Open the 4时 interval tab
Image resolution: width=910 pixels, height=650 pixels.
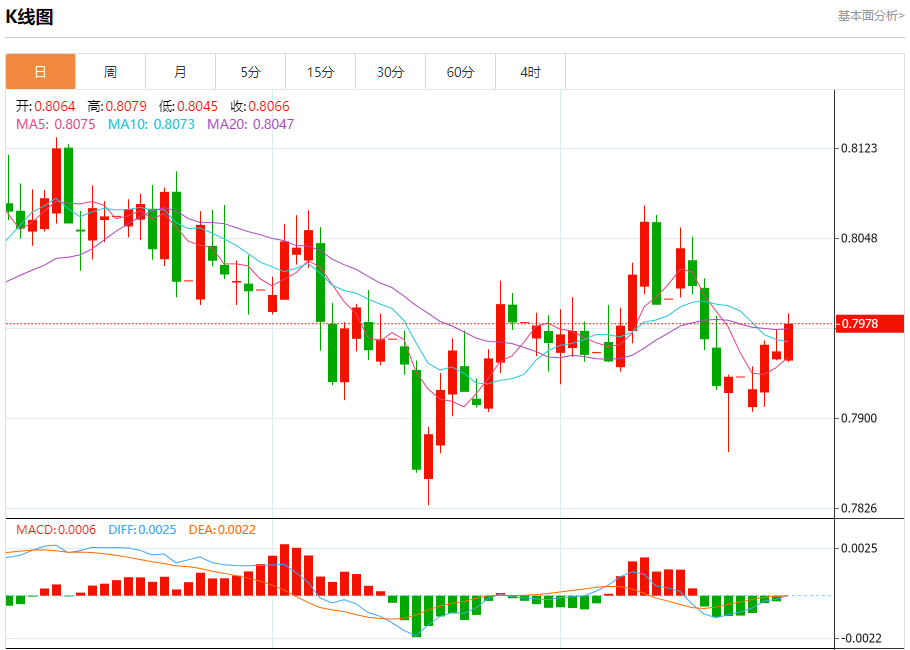coord(530,72)
